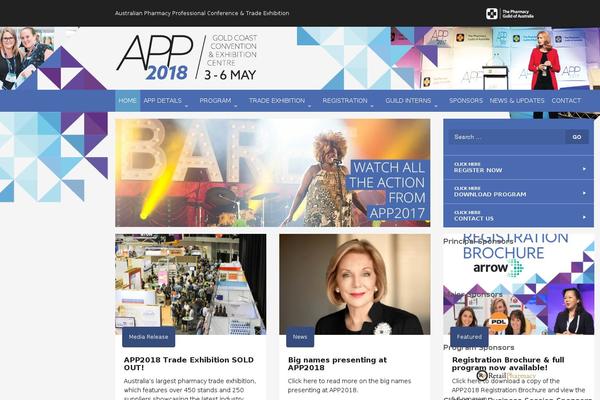This screenshot has height=400, width=600.
Task: Open the Watch APP2017 action banner
Action: [x=272, y=173]
